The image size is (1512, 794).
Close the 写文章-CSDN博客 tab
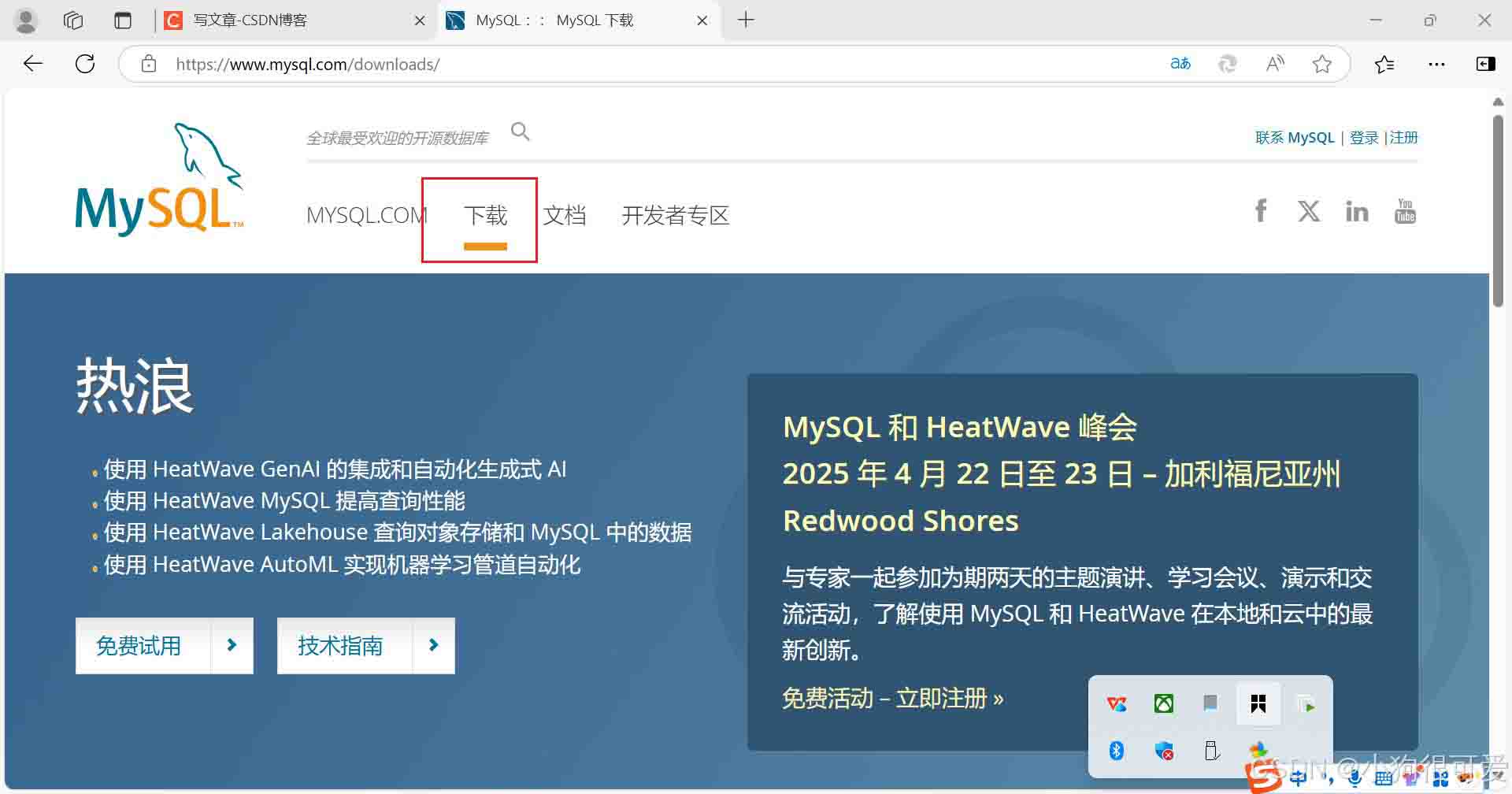tap(420, 20)
